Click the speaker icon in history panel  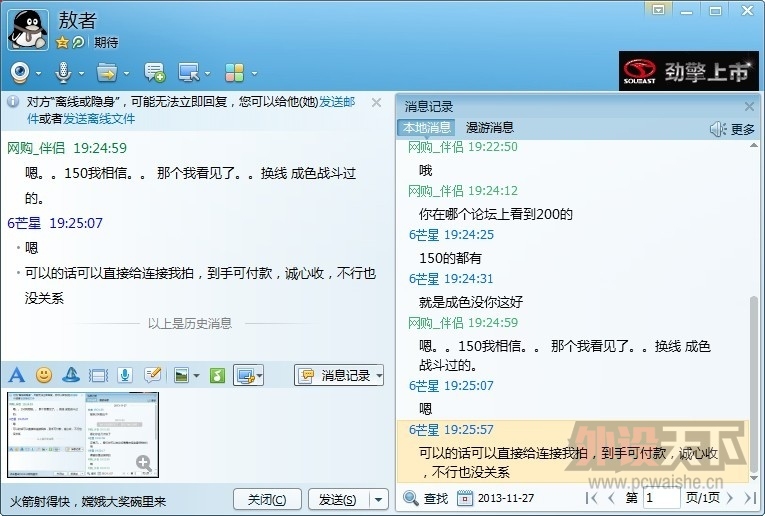coord(718,129)
